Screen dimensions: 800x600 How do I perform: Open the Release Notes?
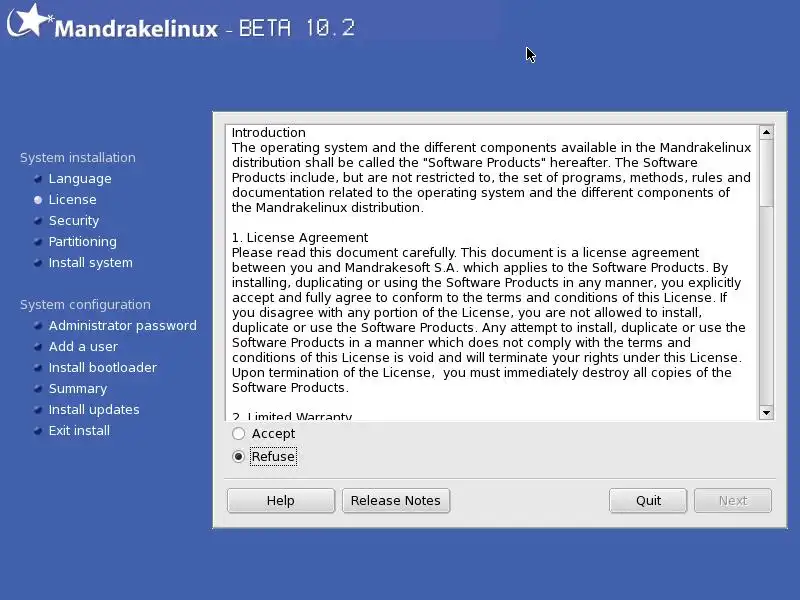point(395,501)
